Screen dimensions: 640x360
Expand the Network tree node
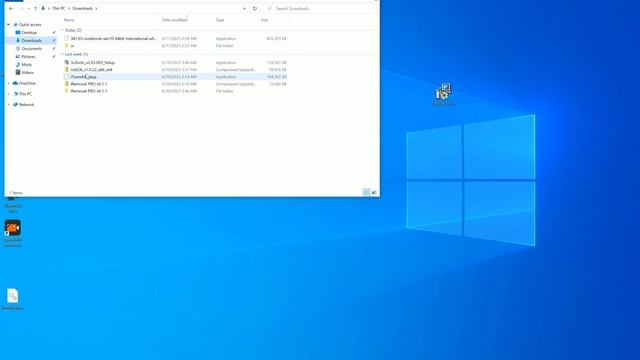(9, 104)
